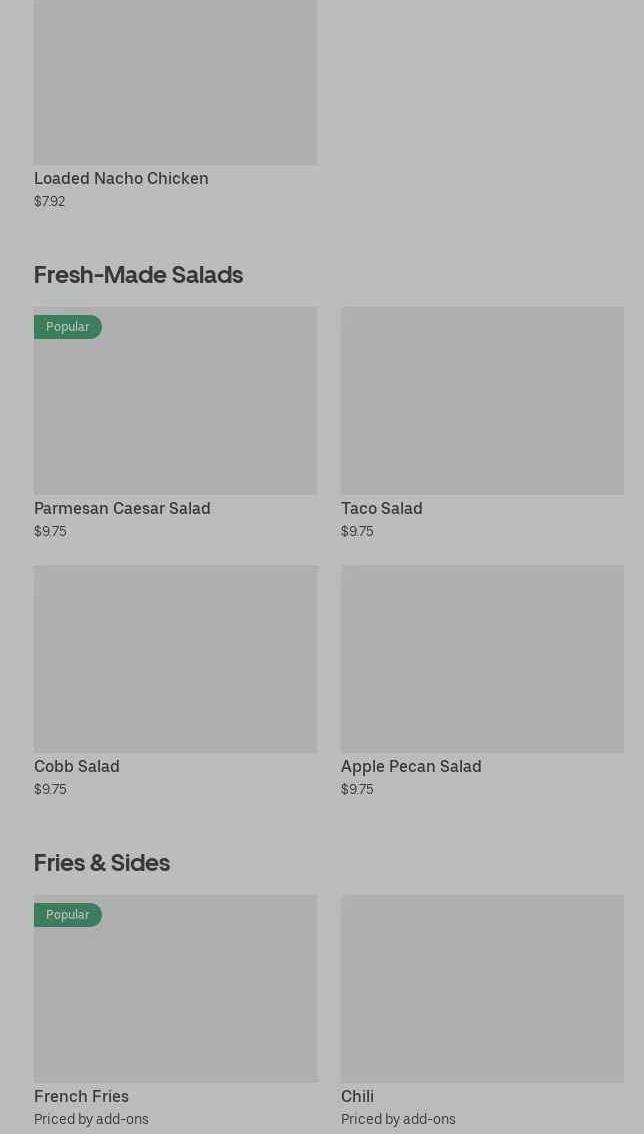This screenshot has width=644, height=1134.
Task: Open the Loaded Nacho Chicken photo
Action: pos(175,82)
